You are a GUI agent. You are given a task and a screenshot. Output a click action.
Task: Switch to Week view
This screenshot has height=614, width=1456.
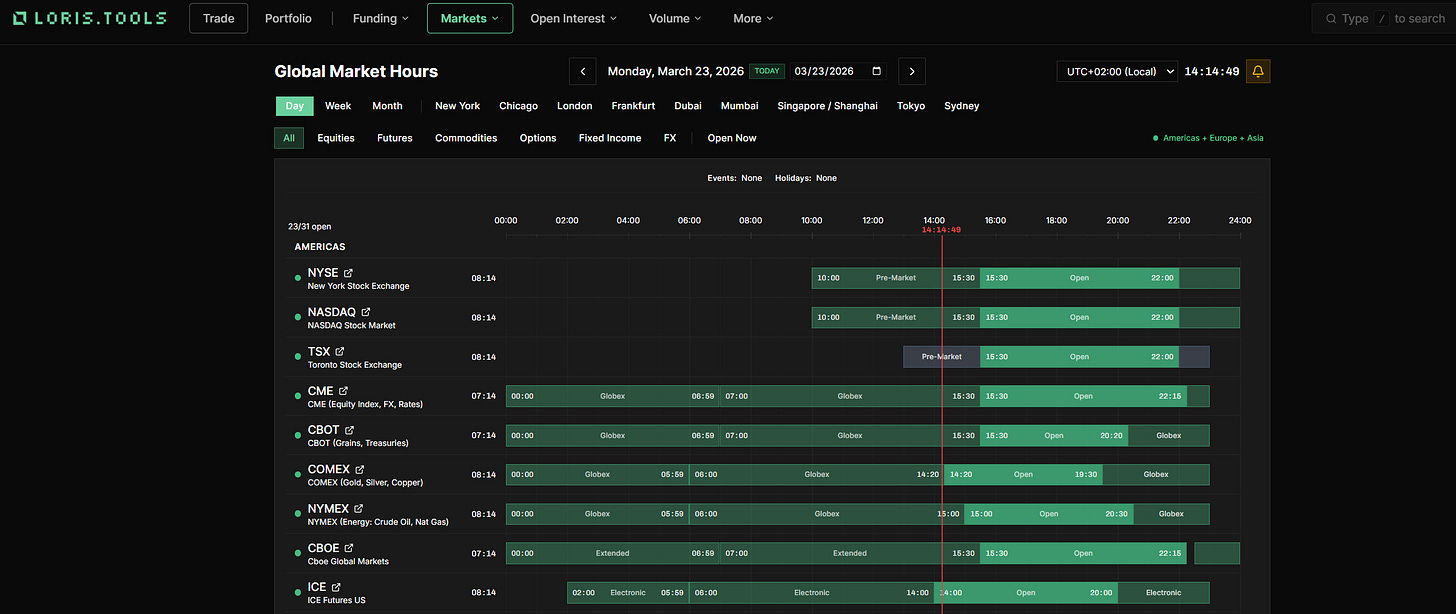(338, 106)
